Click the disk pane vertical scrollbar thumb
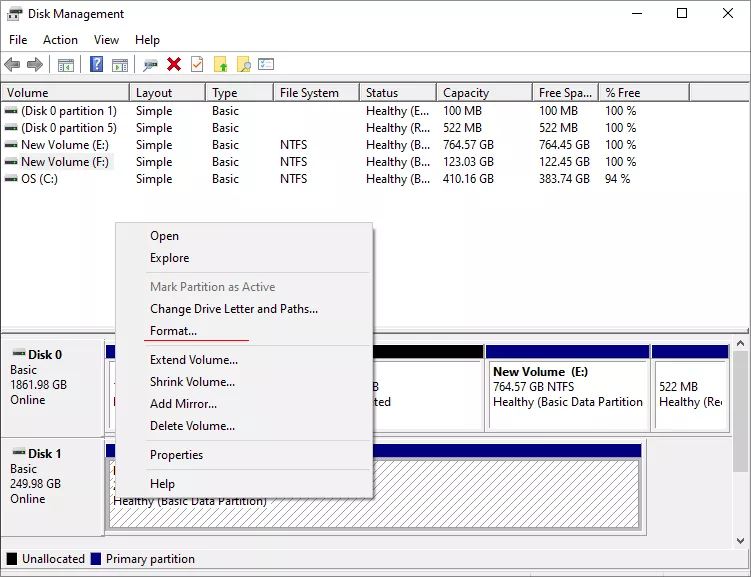The image size is (751, 577). [x=740, y=411]
